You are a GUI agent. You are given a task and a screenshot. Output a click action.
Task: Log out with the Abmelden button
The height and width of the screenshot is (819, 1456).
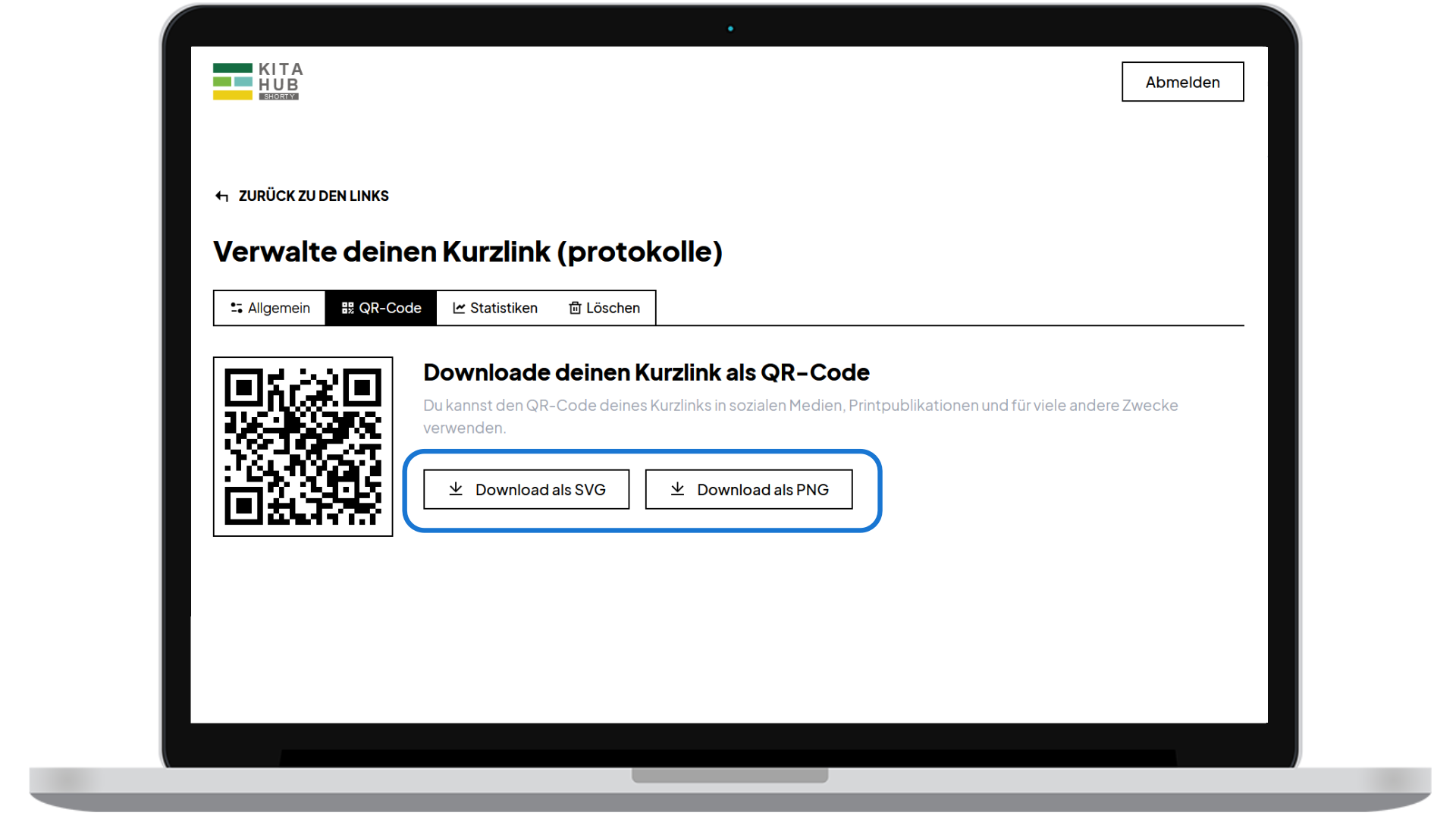1182,82
